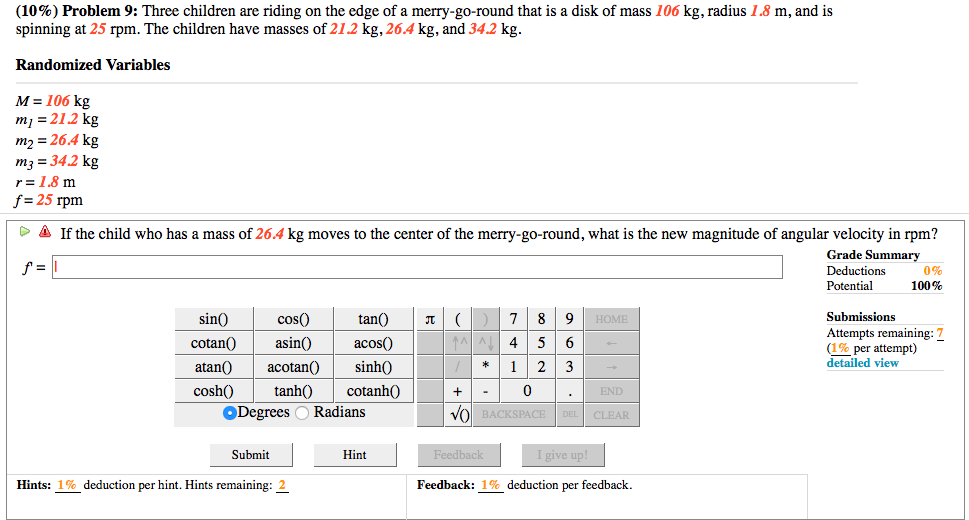This screenshot has height=520, width=969.
Task: Insert the cotan() function
Action: pyautogui.click(x=214, y=343)
